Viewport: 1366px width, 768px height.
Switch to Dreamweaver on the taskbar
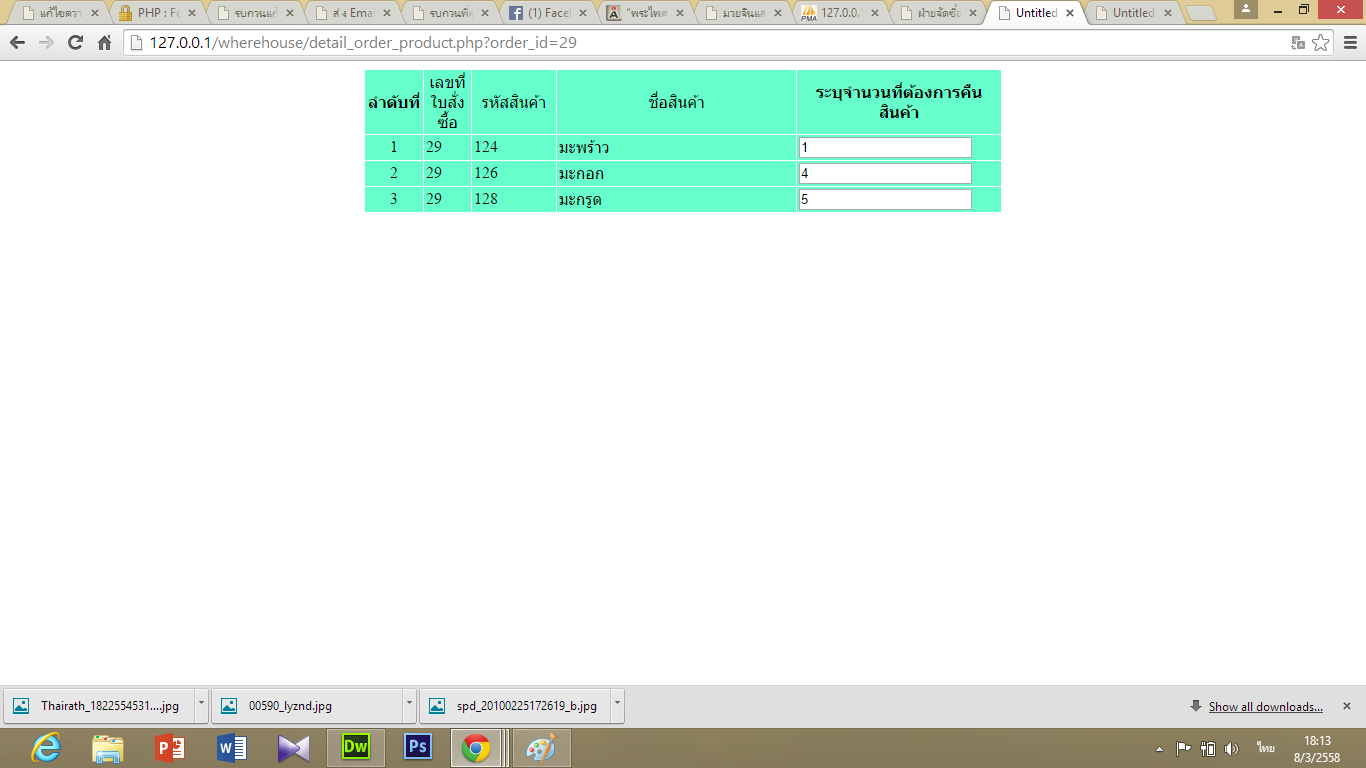[356, 747]
